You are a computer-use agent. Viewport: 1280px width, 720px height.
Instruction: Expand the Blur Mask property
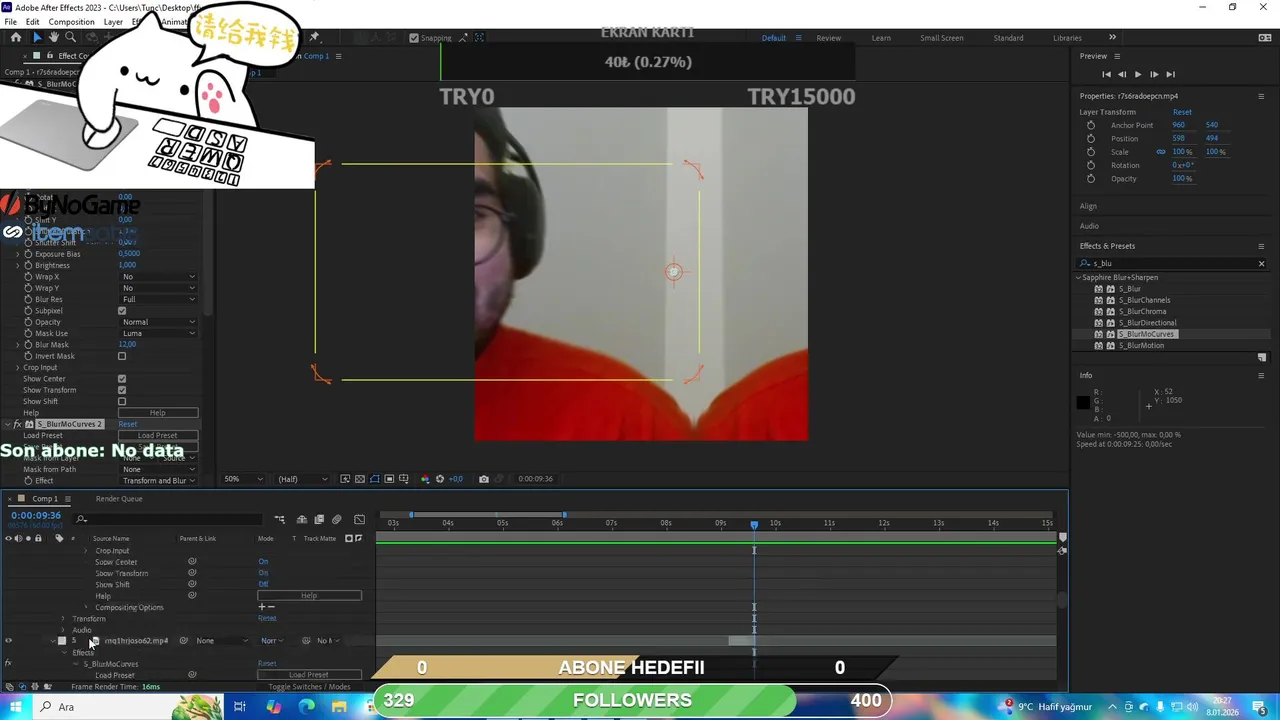coord(17,345)
